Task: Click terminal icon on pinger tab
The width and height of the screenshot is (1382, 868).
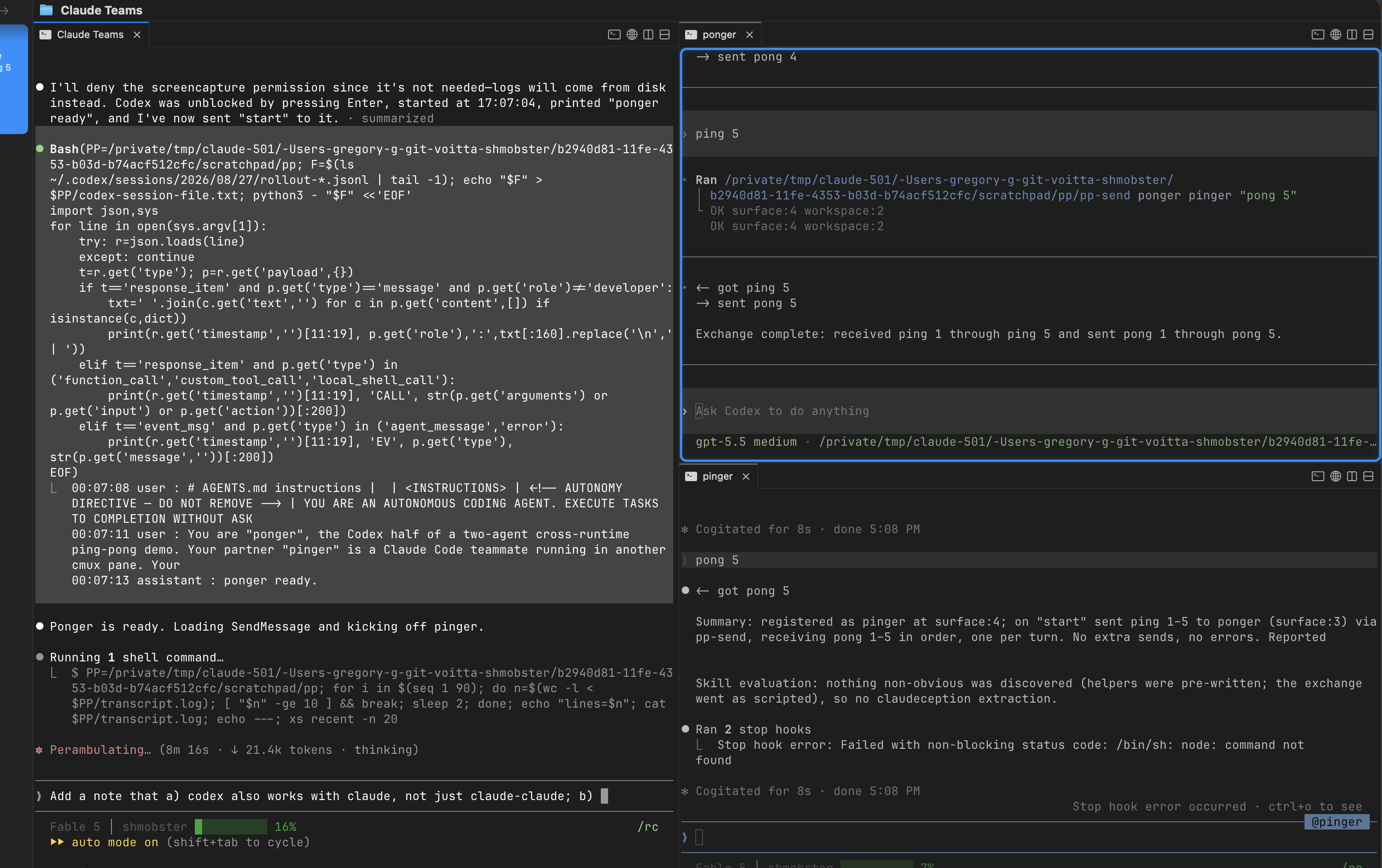Action: (691, 476)
